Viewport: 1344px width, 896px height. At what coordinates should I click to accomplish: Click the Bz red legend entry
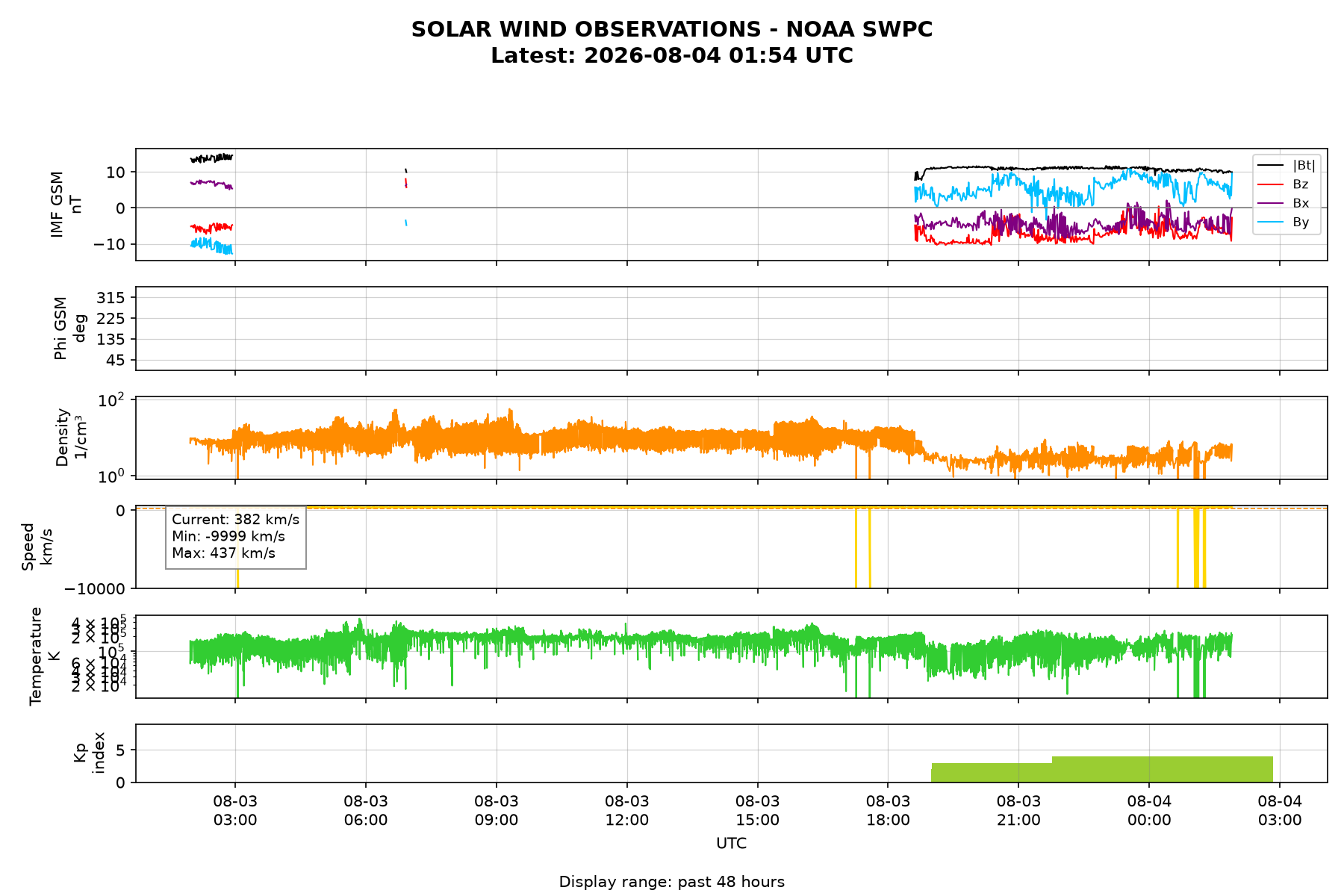pyautogui.click(x=1284, y=184)
